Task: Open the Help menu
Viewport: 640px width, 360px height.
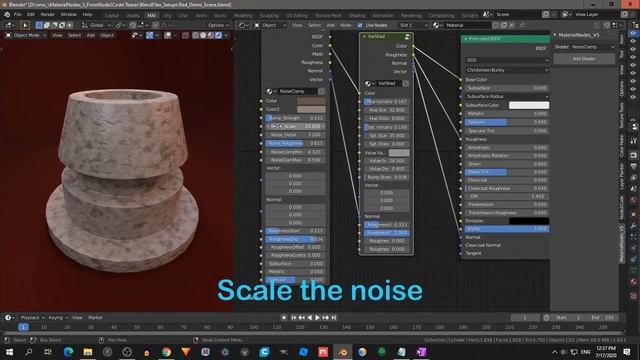Action: 87,14
